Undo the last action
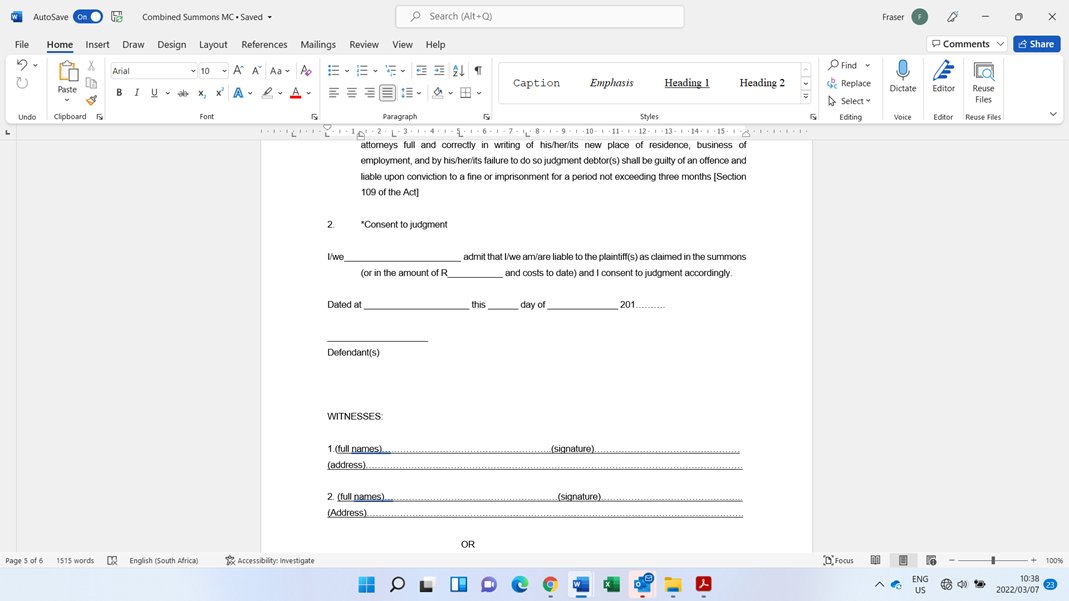Image resolution: width=1069 pixels, height=601 pixels. pos(22,65)
